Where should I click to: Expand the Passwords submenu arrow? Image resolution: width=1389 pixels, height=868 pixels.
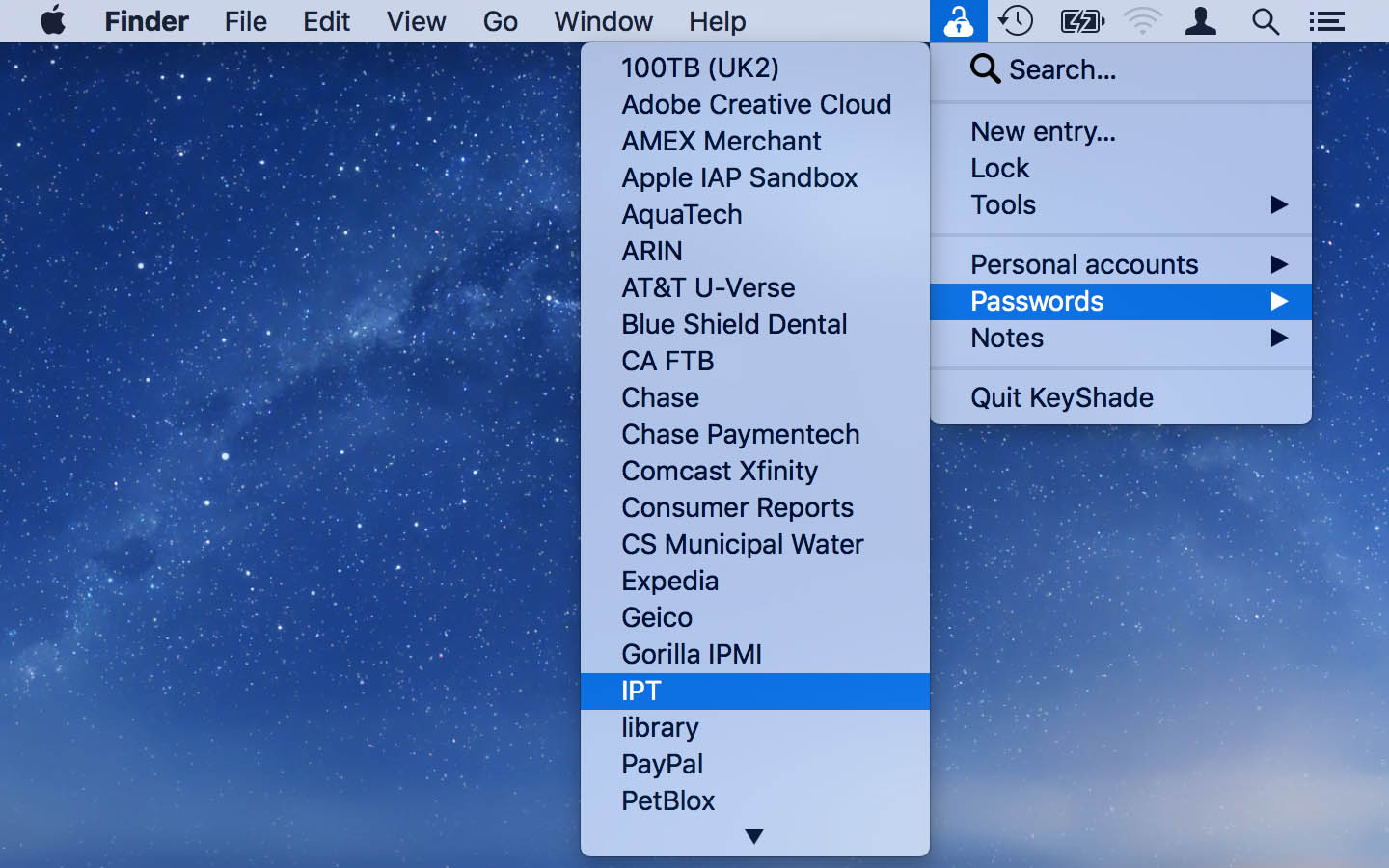click(x=1279, y=301)
